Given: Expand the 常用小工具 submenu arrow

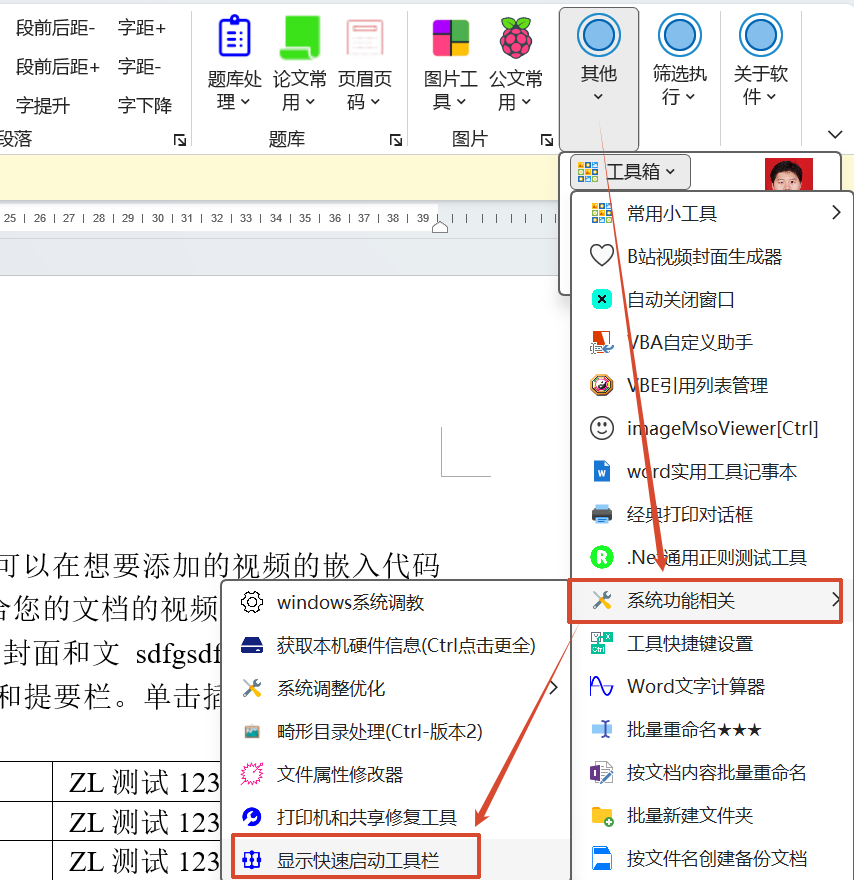Looking at the screenshot, I should (836, 213).
